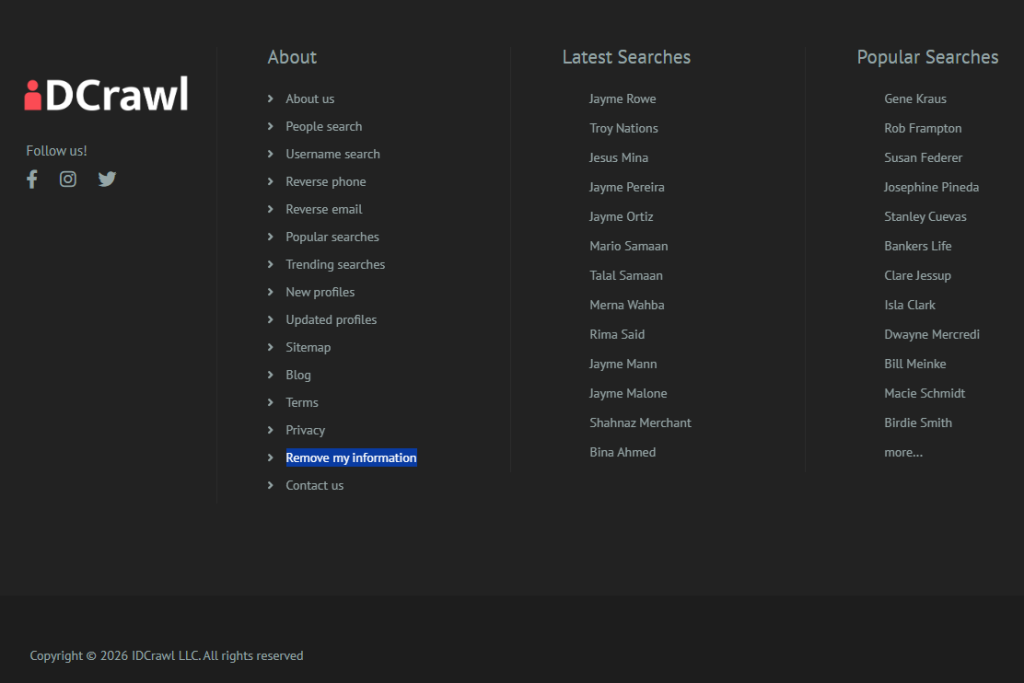Click the highlighted Remove my information link
Image resolution: width=1024 pixels, height=683 pixels.
[350, 458]
